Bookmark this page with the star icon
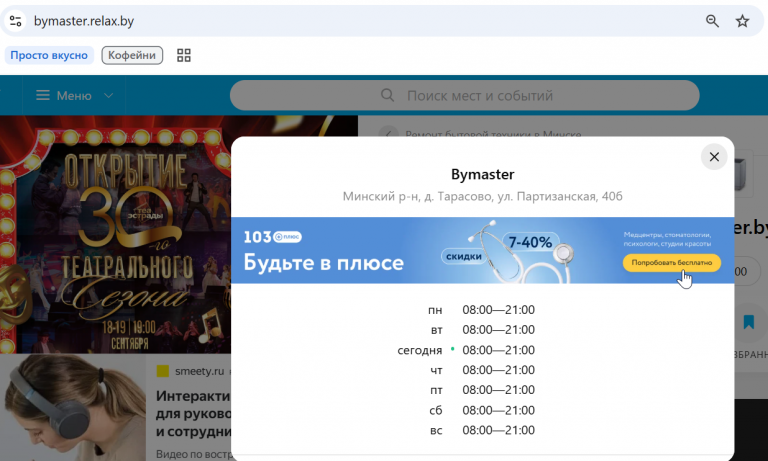 coord(743,21)
